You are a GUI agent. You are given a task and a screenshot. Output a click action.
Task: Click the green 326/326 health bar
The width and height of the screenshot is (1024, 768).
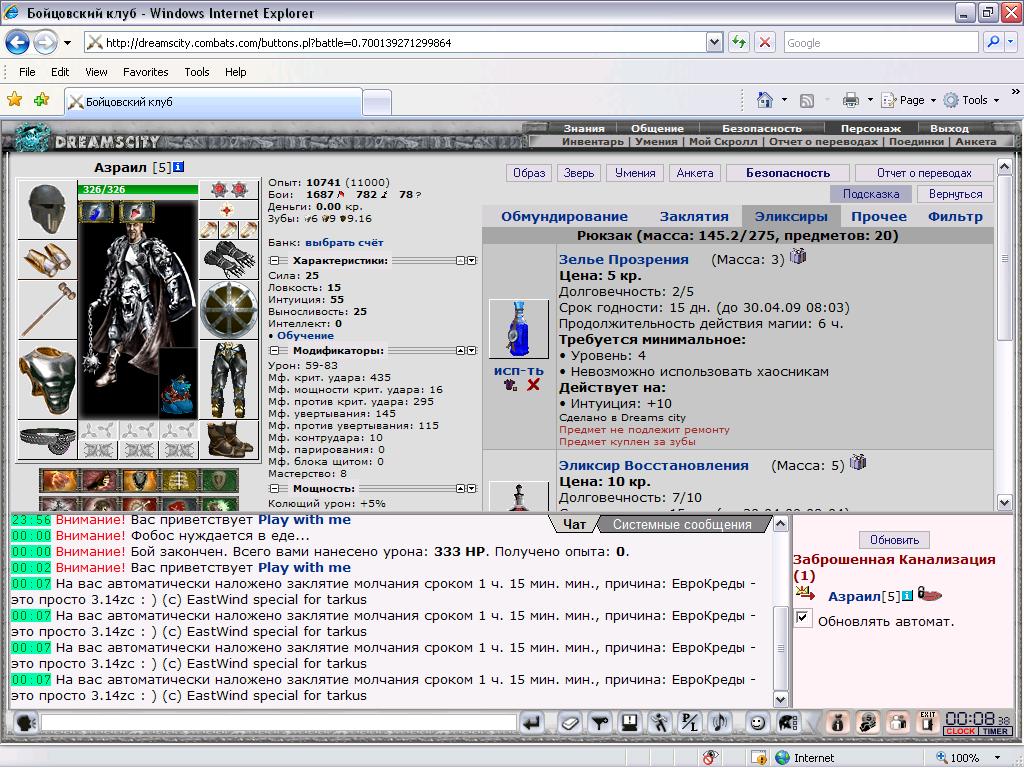(138, 189)
